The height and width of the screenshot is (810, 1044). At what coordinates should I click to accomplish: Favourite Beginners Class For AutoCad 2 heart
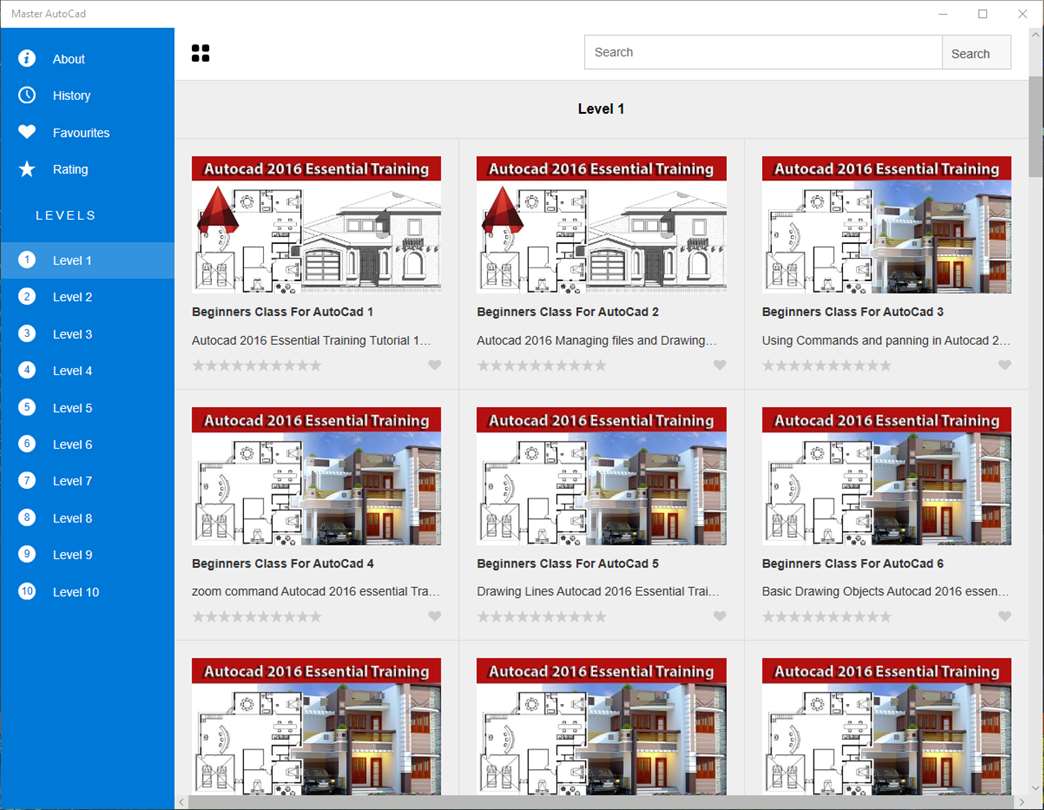720,365
